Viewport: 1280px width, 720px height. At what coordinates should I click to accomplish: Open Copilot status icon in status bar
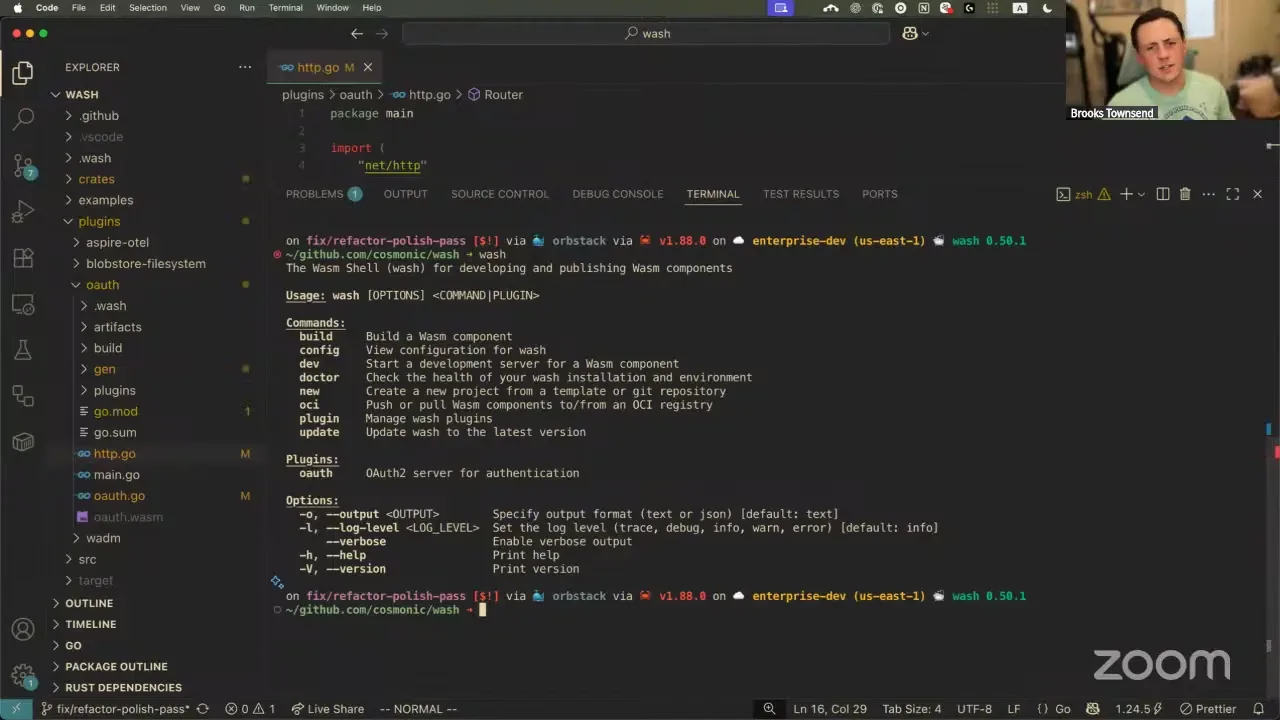[x=1095, y=709]
